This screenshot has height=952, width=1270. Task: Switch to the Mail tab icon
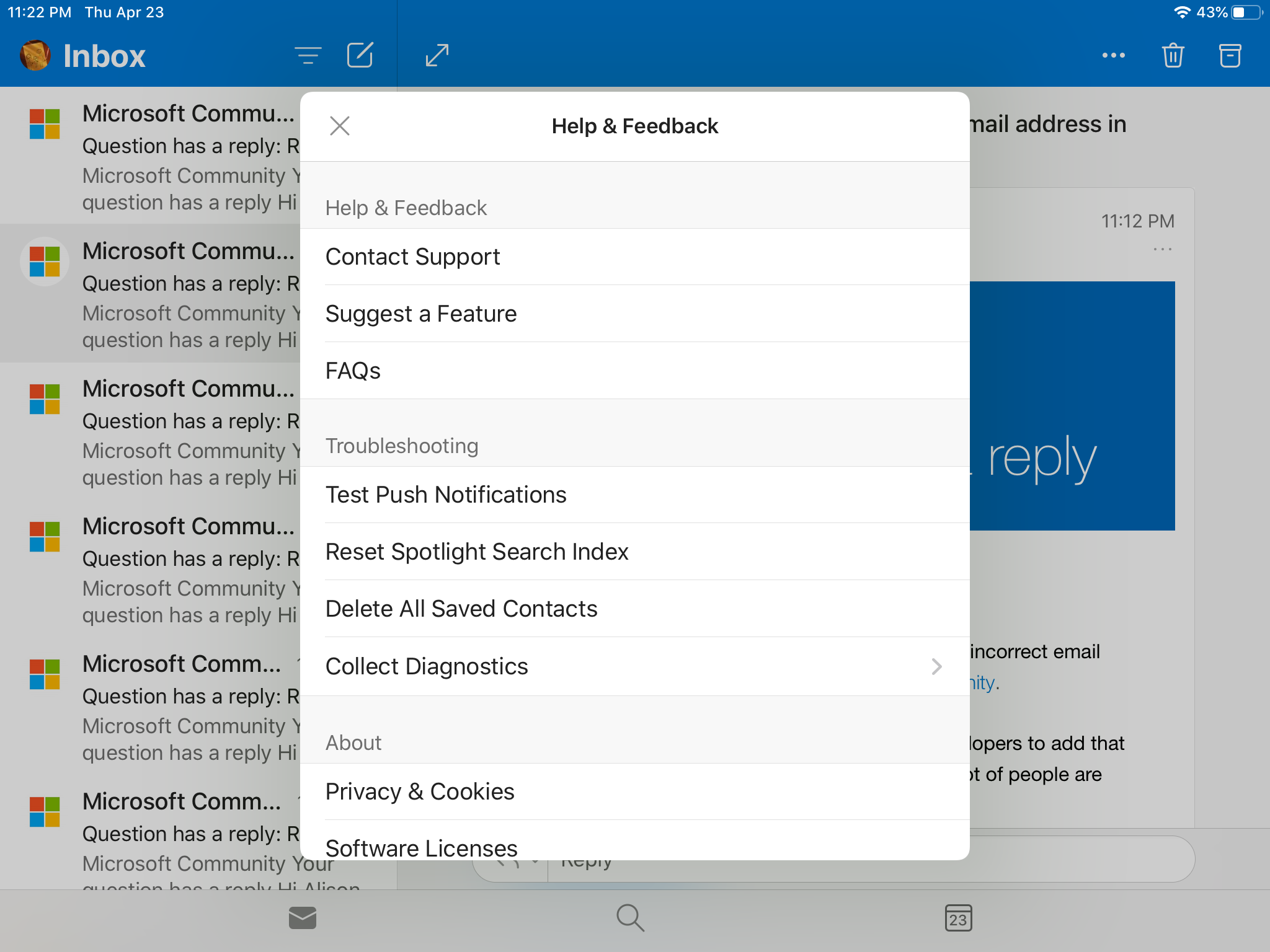point(303,918)
